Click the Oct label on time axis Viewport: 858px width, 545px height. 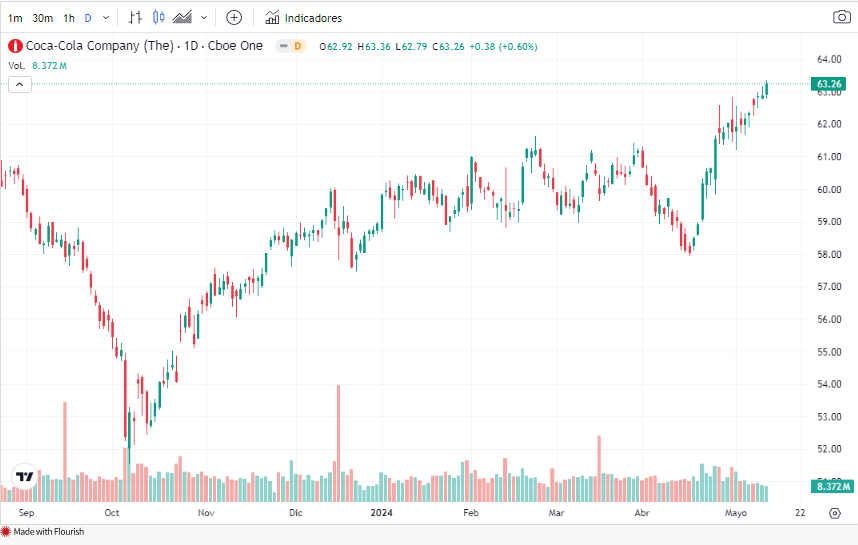coord(112,513)
